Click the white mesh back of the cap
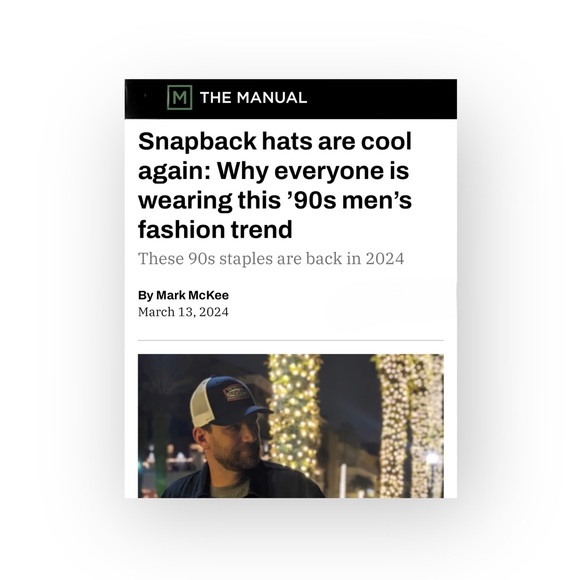This screenshot has width=580, height=580. pyautogui.click(x=202, y=402)
